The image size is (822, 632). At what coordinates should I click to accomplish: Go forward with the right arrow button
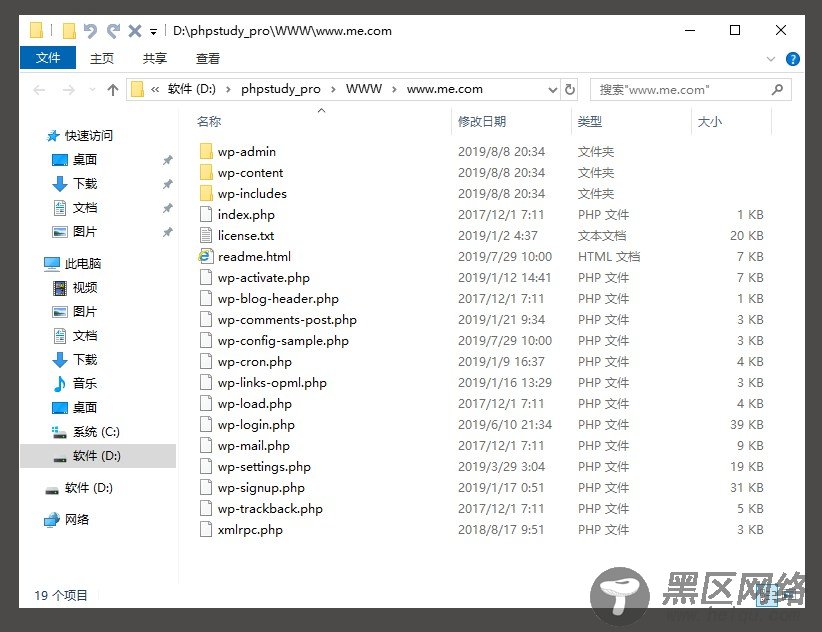69,90
